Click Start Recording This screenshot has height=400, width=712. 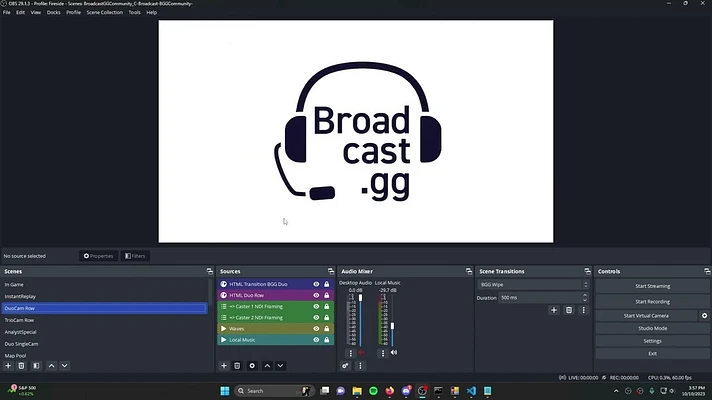coord(653,301)
